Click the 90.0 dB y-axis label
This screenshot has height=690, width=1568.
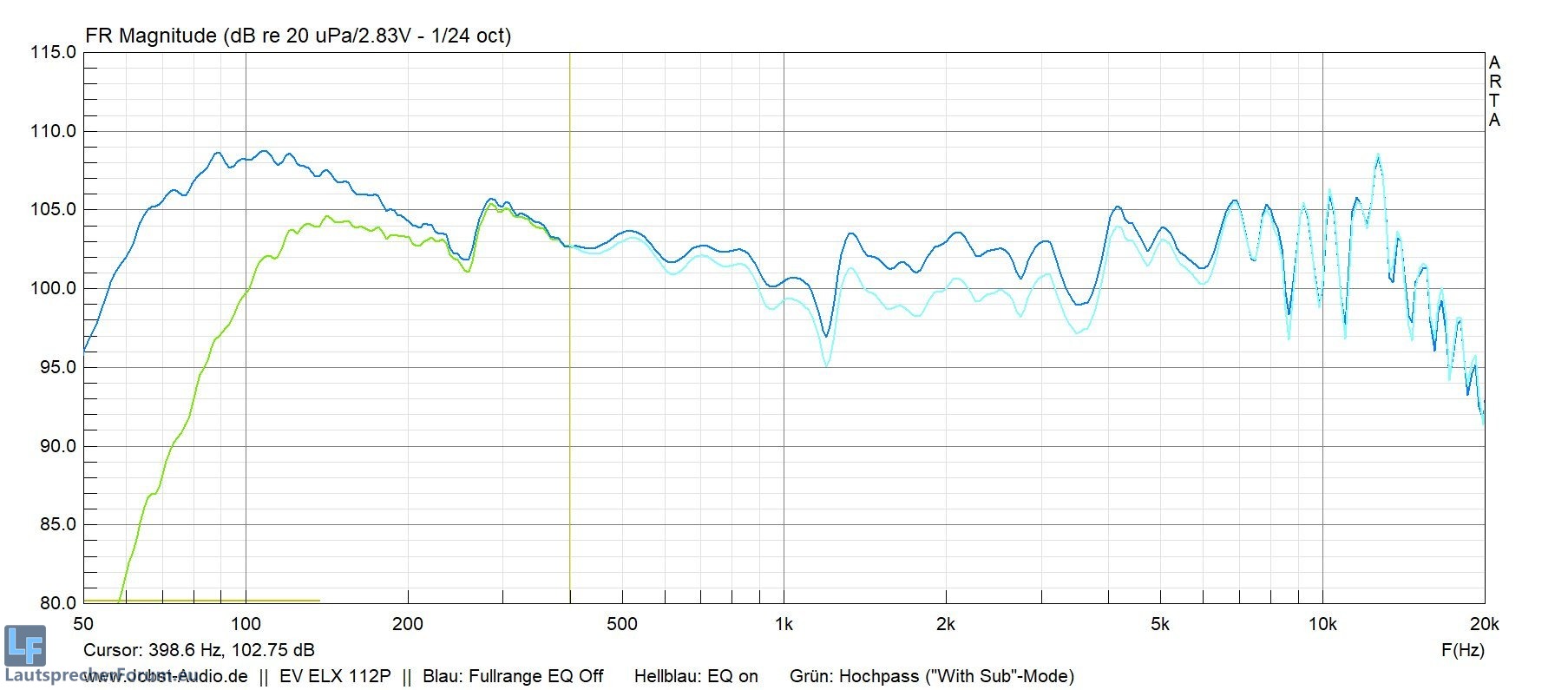point(54,446)
